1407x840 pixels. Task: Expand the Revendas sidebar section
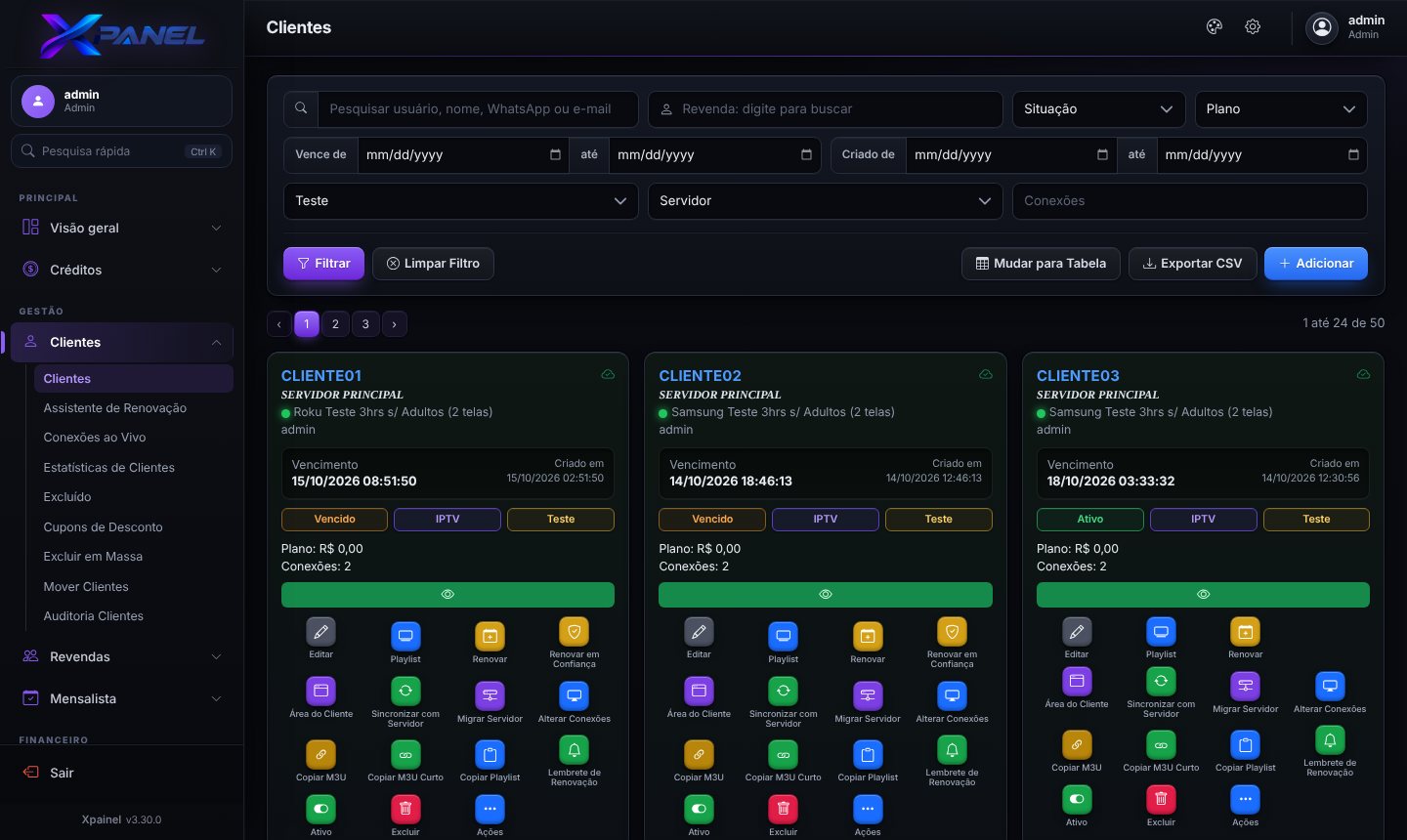pyautogui.click(x=122, y=656)
